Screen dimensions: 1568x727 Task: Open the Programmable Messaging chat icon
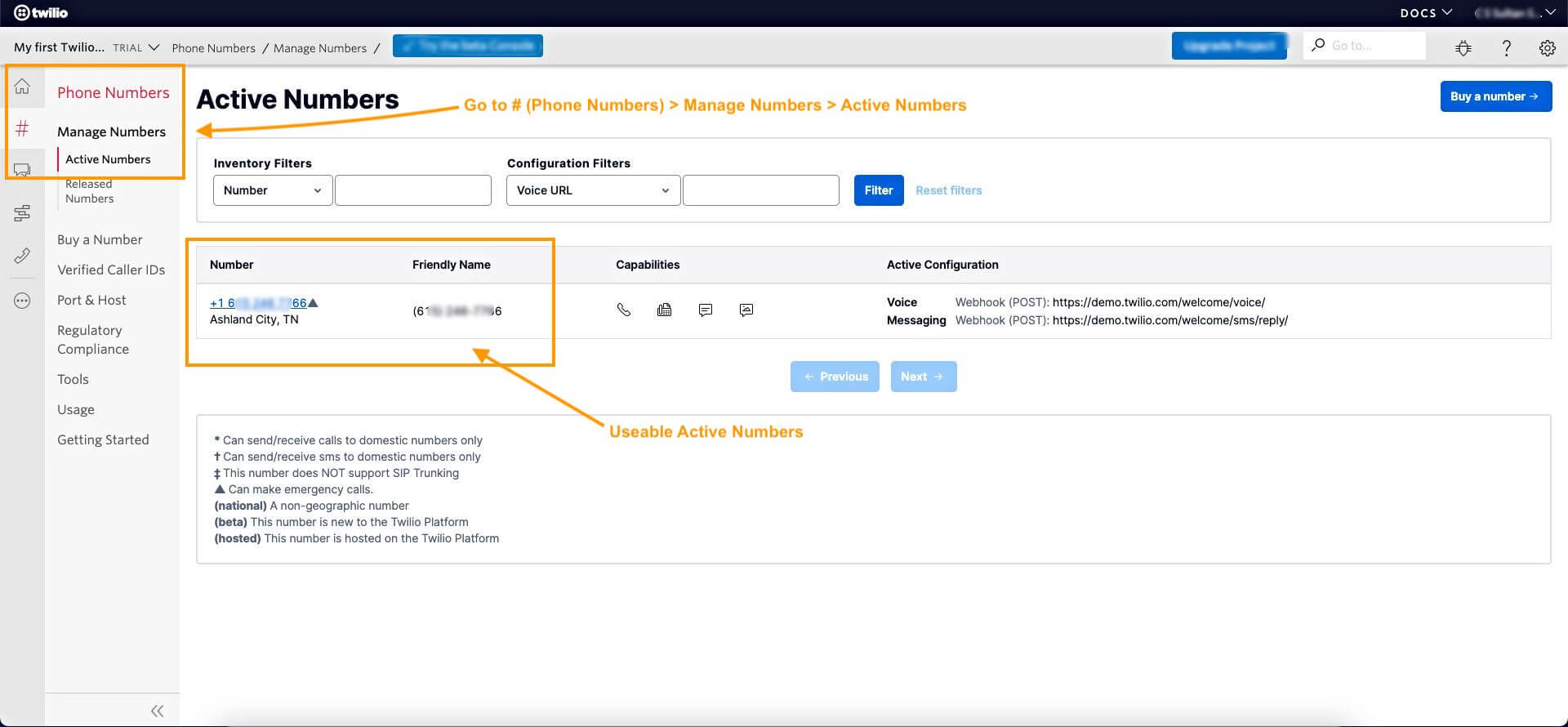(22, 170)
